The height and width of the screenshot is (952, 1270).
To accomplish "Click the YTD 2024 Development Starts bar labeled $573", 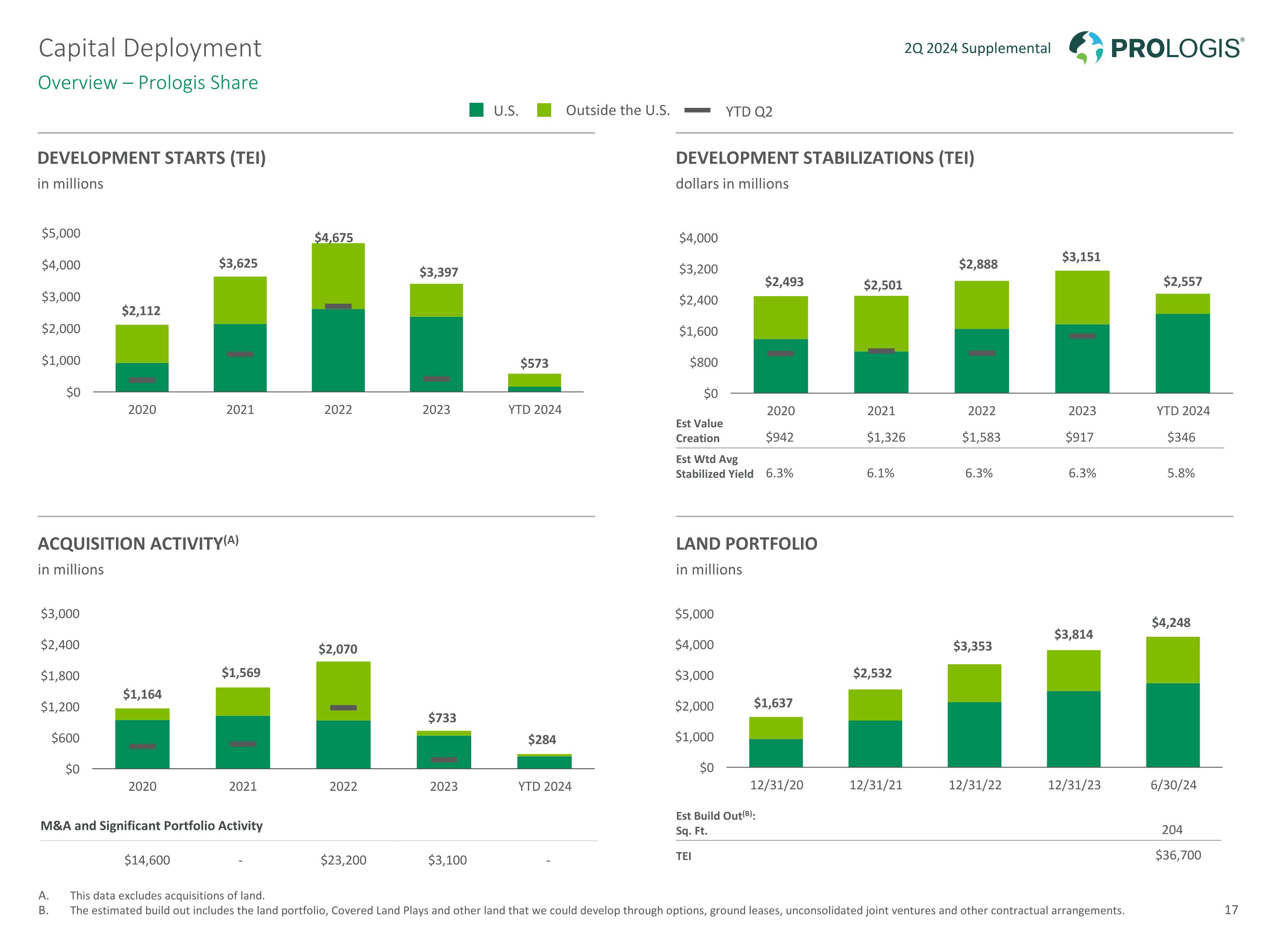I will click(x=534, y=383).
